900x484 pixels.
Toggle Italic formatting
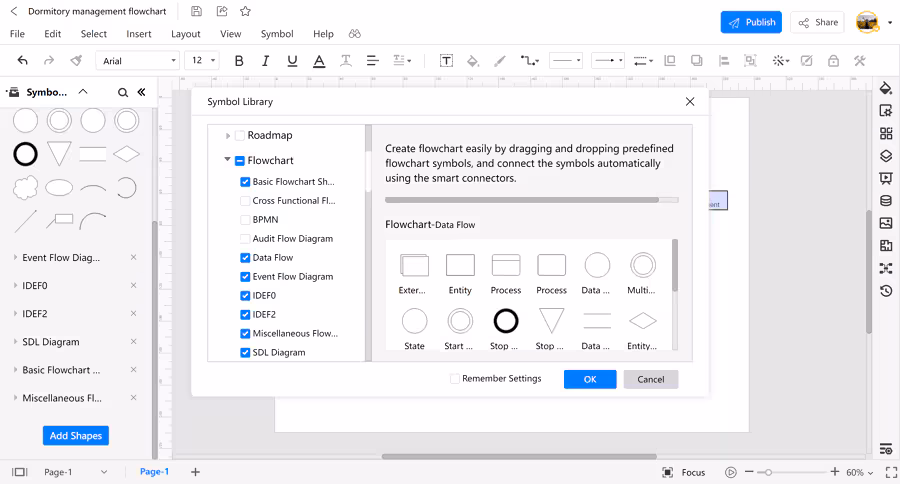click(265, 61)
